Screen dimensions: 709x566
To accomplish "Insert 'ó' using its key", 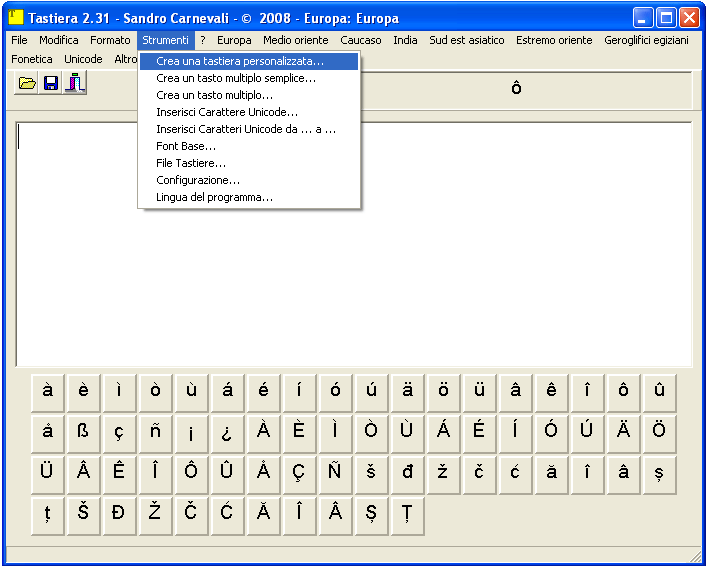I will point(335,391).
